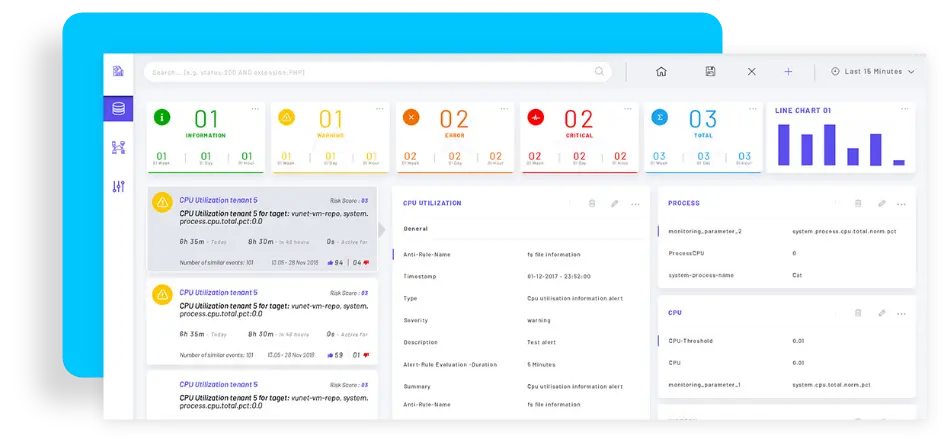This screenshot has height=445, width=949.
Task: Open the CPU panel's three-dot menu
Action: point(902,313)
